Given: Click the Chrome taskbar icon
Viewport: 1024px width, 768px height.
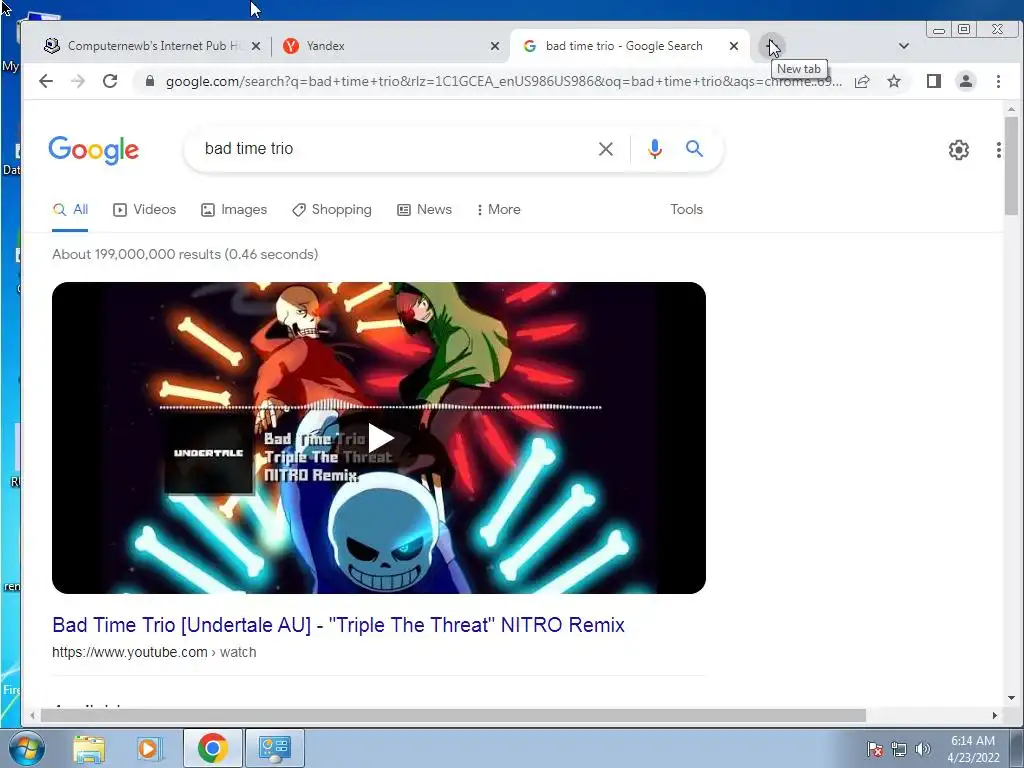Looking at the screenshot, I should click(213, 748).
